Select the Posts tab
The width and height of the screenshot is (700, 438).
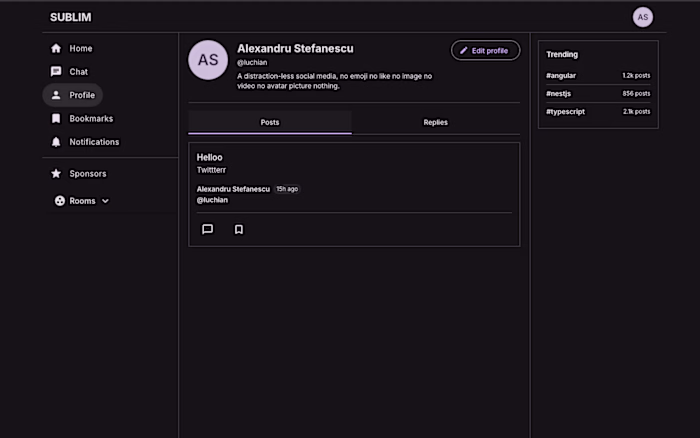tap(270, 122)
